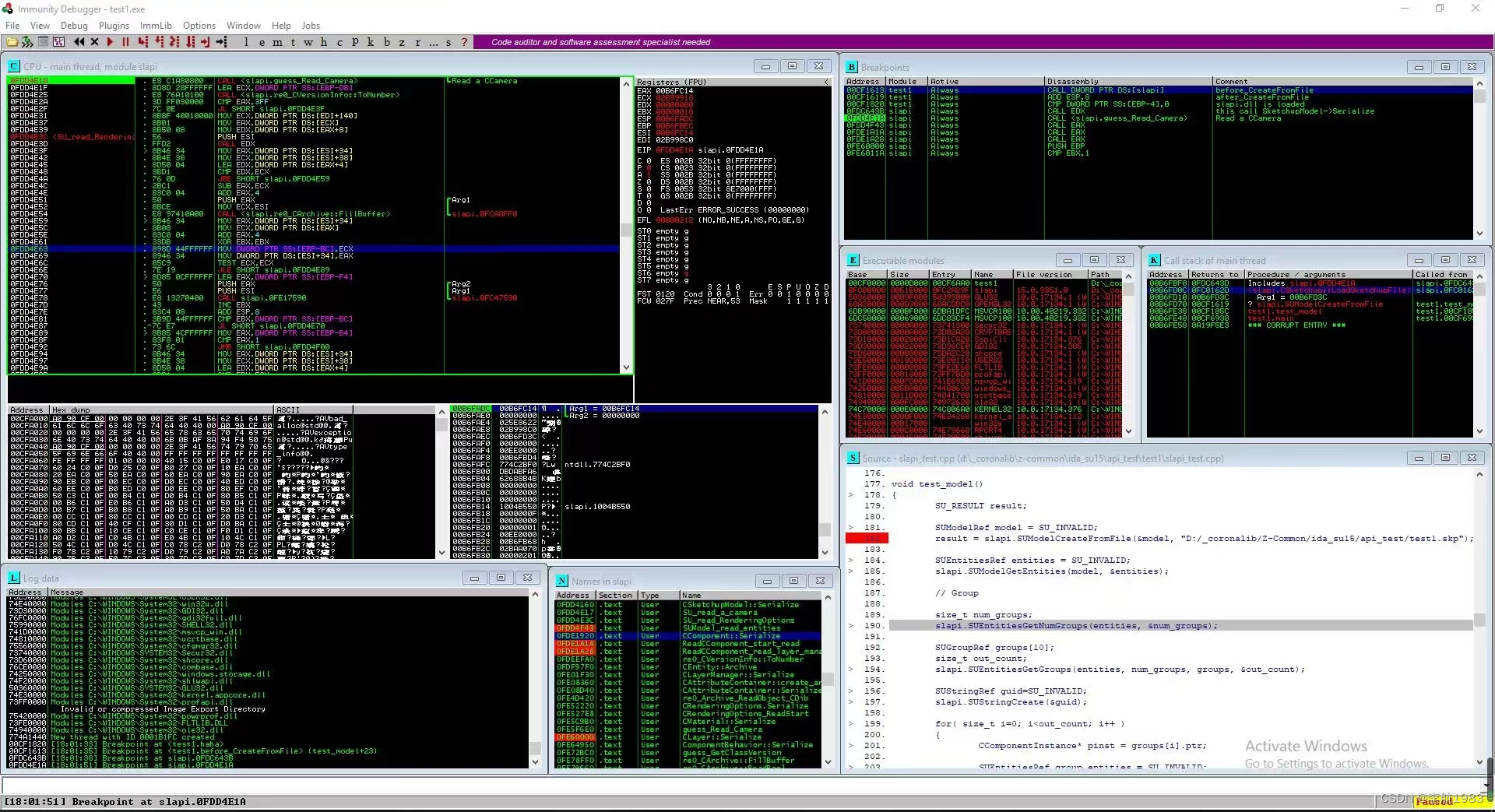
Task: Click the CPU disassembly scroll-up arrow
Action: (x=626, y=84)
